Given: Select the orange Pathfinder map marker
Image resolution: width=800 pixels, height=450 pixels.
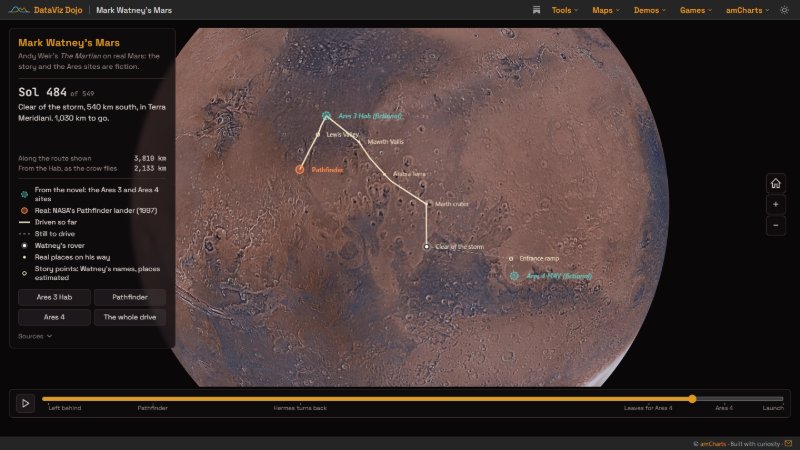Looking at the screenshot, I should 299,169.
